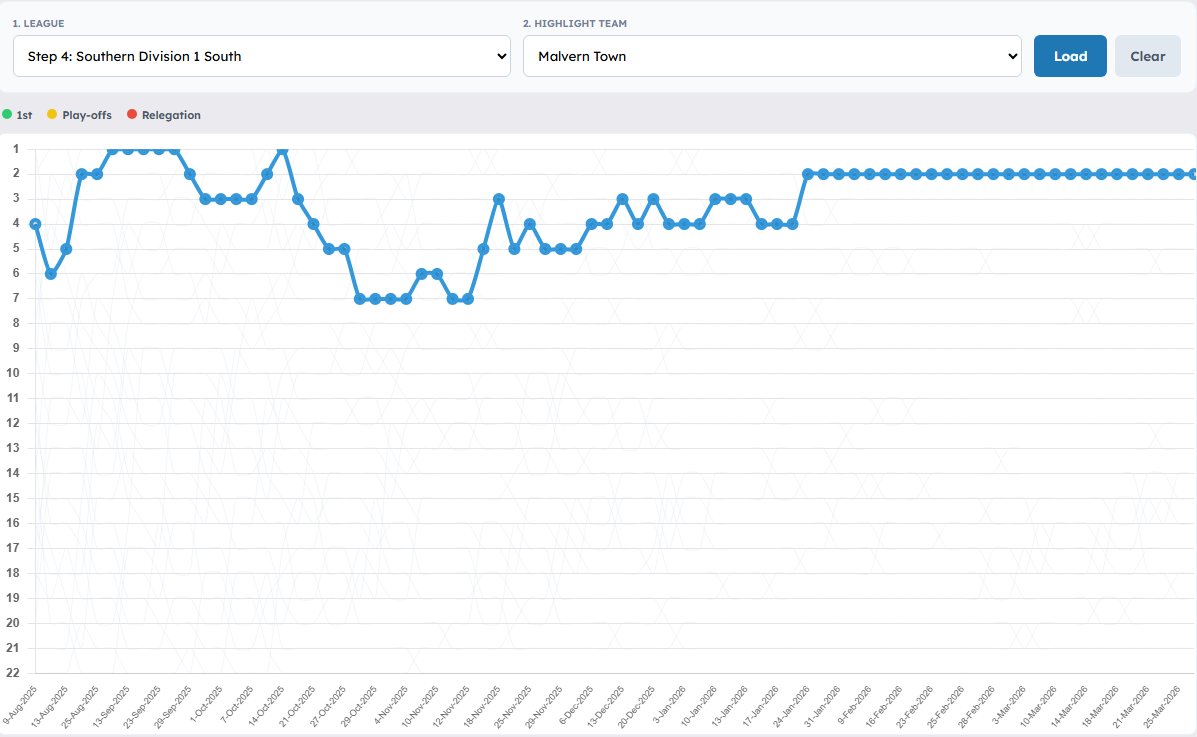Image resolution: width=1197 pixels, height=737 pixels.
Task: Click the y-axis position label '22'
Action: coord(13,672)
